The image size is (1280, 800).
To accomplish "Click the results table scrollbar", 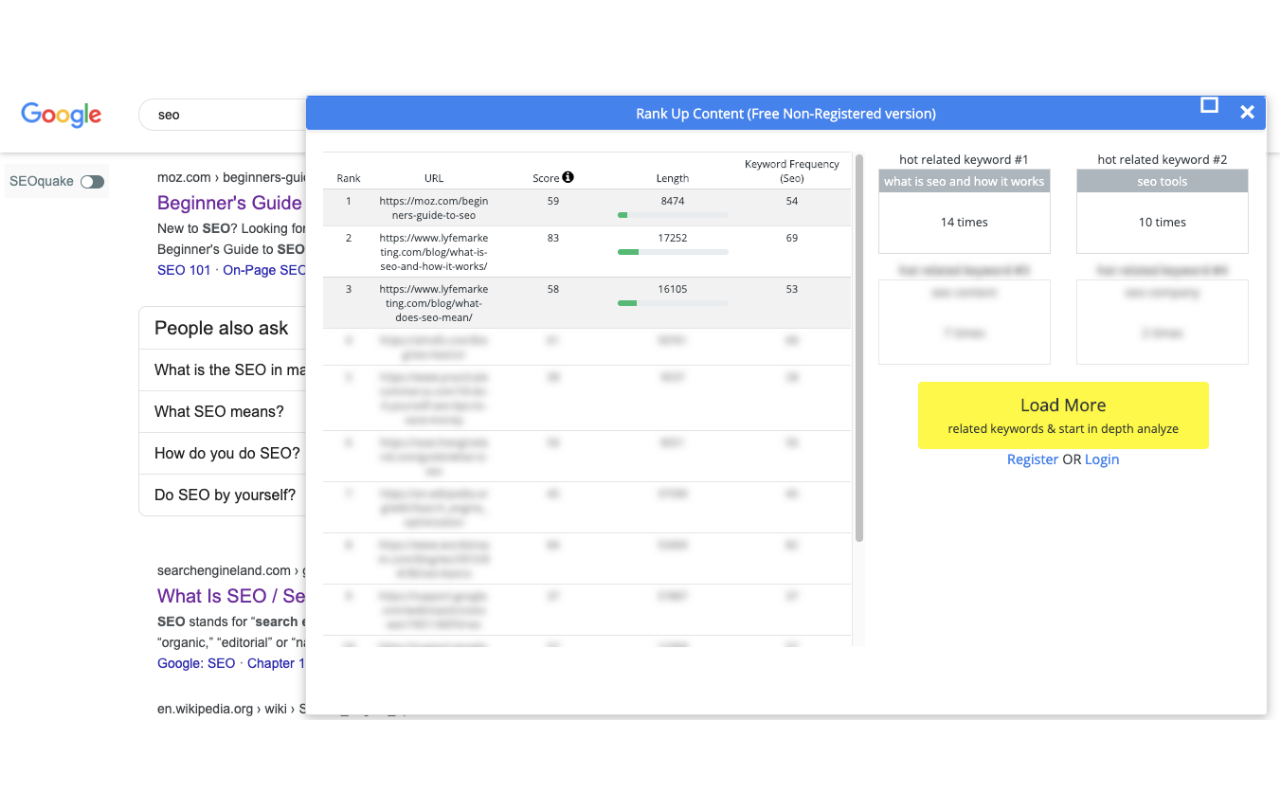I will [859, 347].
